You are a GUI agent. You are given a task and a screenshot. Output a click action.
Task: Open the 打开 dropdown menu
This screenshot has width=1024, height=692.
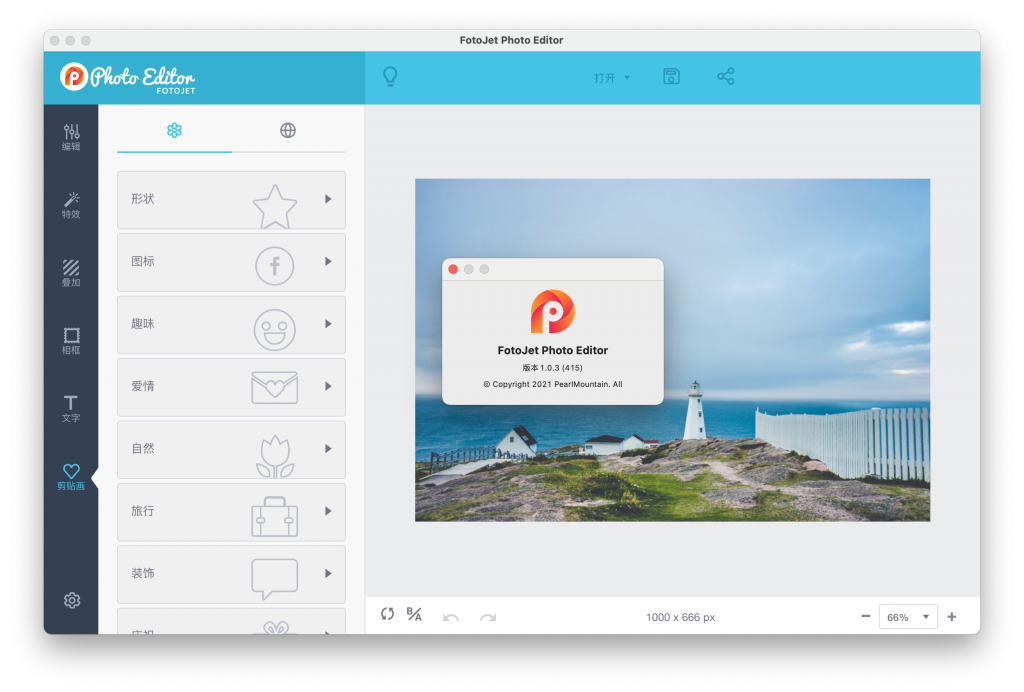[x=611, y=78]
